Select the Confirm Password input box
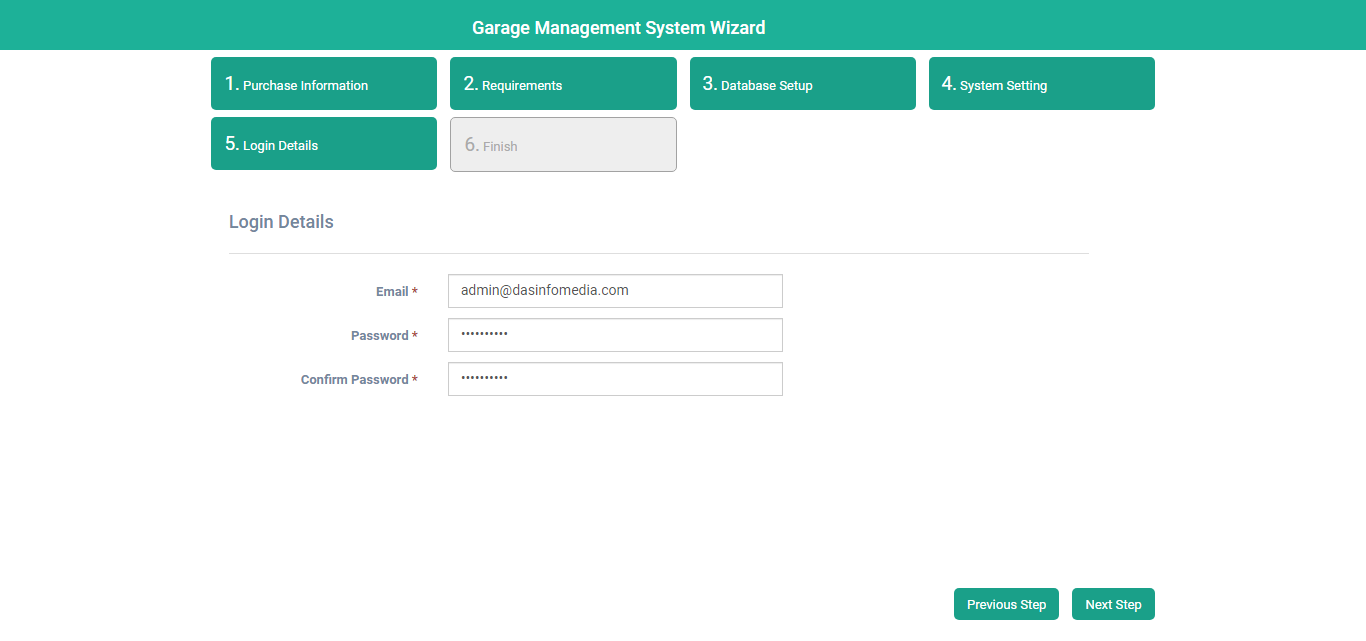Image resolution: width=1366 pixels, height=641 pixels. tap(615, 379)
